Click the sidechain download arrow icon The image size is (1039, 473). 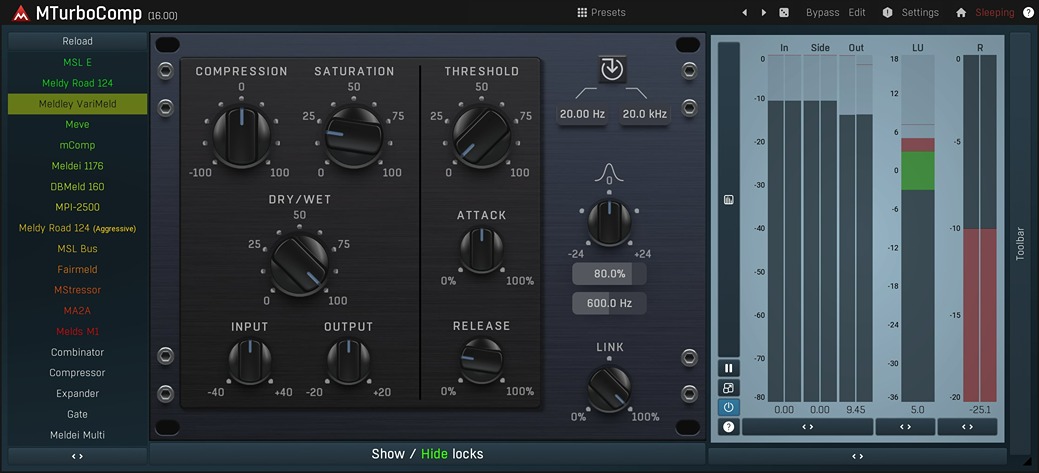(x=612, y=69)
